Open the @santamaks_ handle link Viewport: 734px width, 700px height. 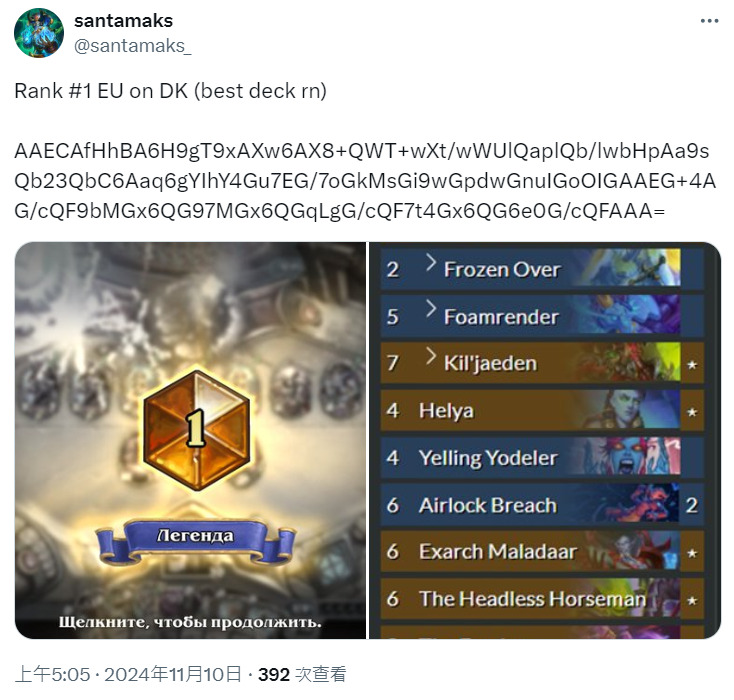click(132, 46)
